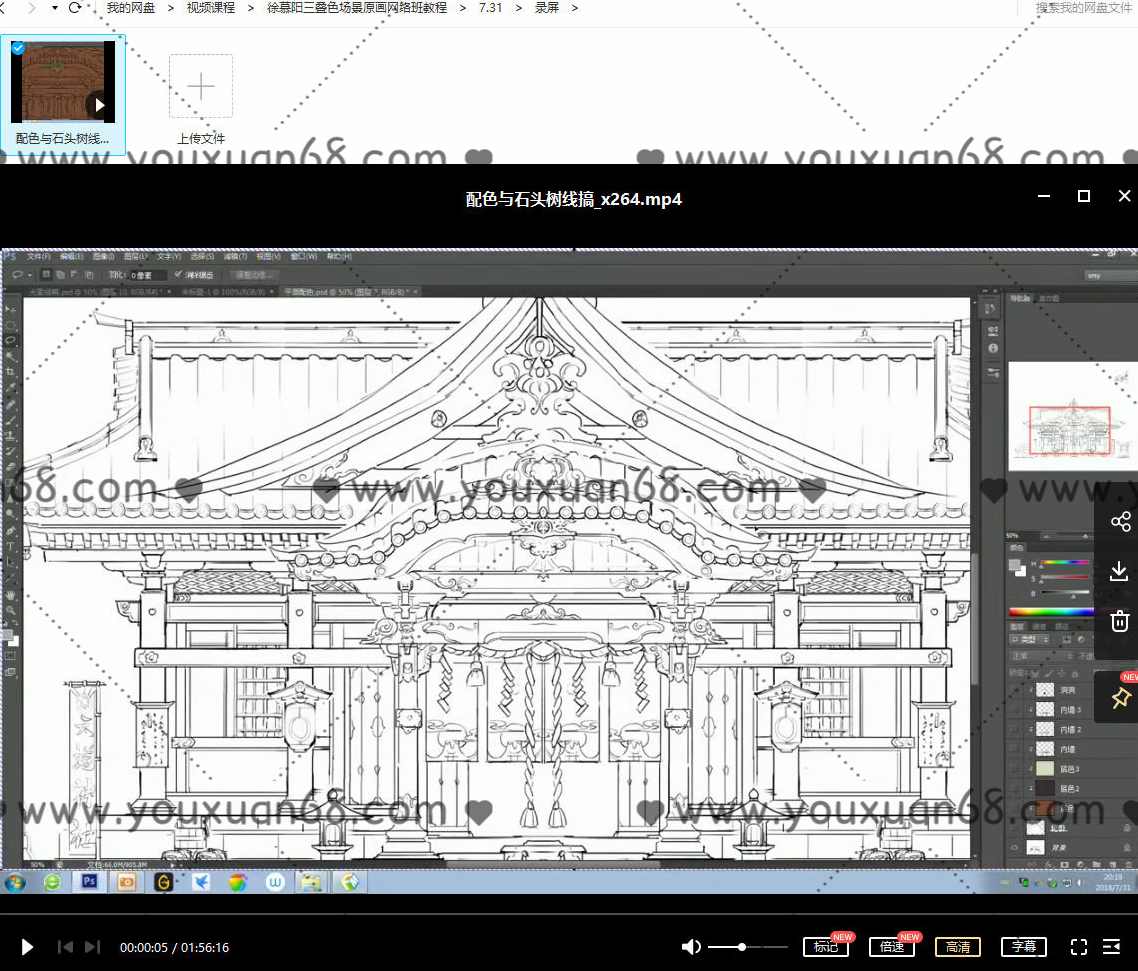Viewport: 1138px width, 971px height.
Task: Delete the video using the trash icon
Action: point(1120,621)
